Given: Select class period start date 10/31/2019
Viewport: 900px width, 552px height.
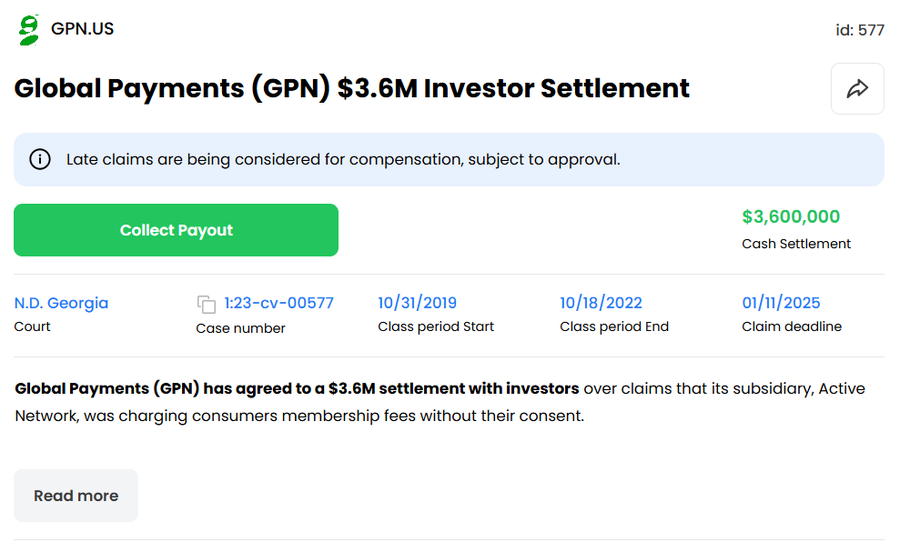Looking at the screenshot, I should [417, 303].
